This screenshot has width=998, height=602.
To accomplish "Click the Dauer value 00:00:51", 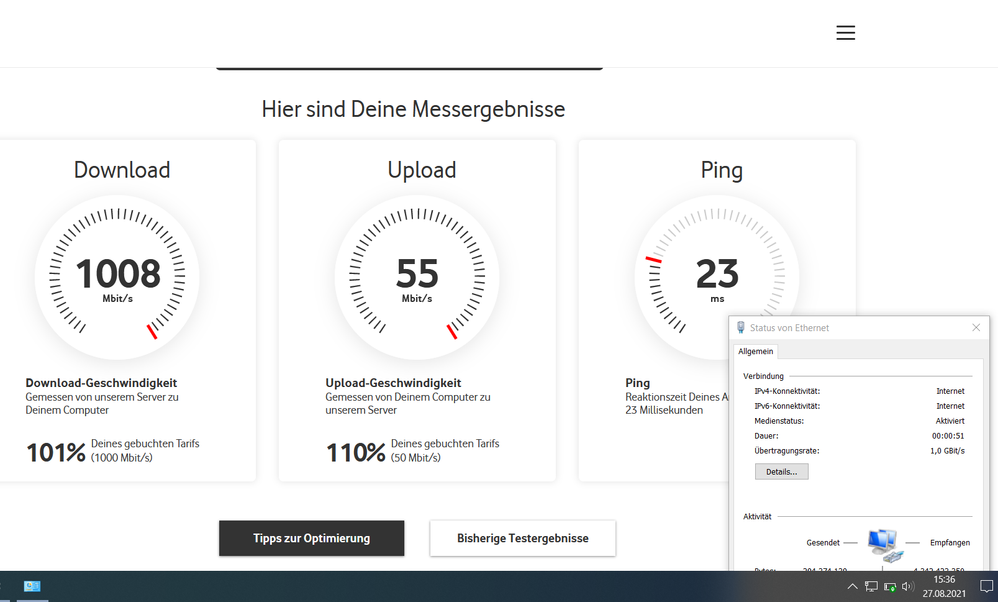I will (x=948, y=436).
